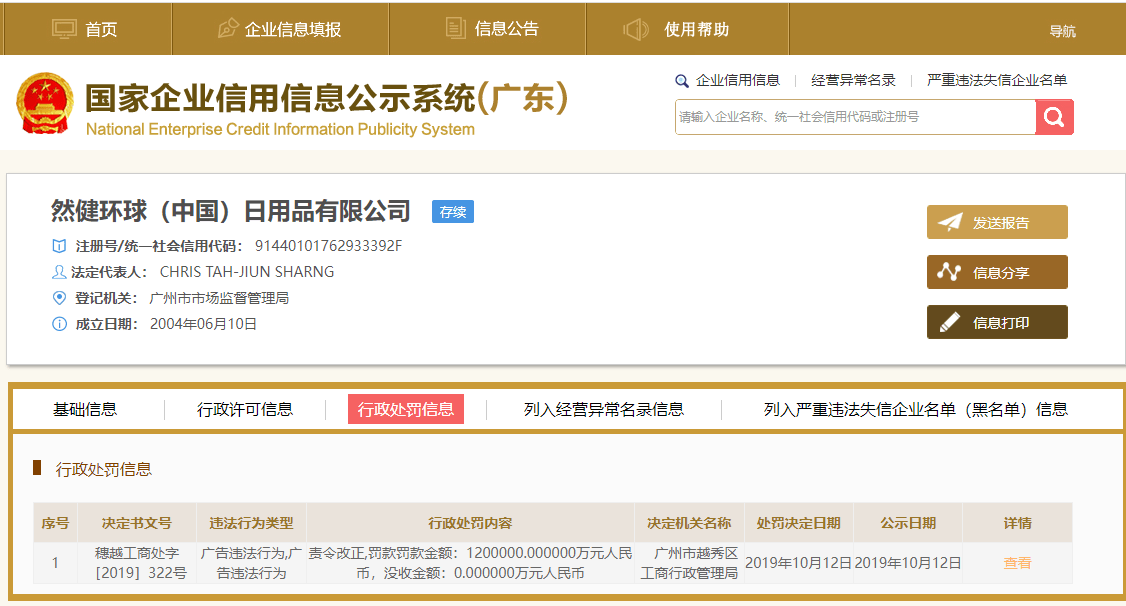Click the speaker icon beside 使用帮助
The image size is (1126, 606).
pyautogui.click(x=636, y=29)
